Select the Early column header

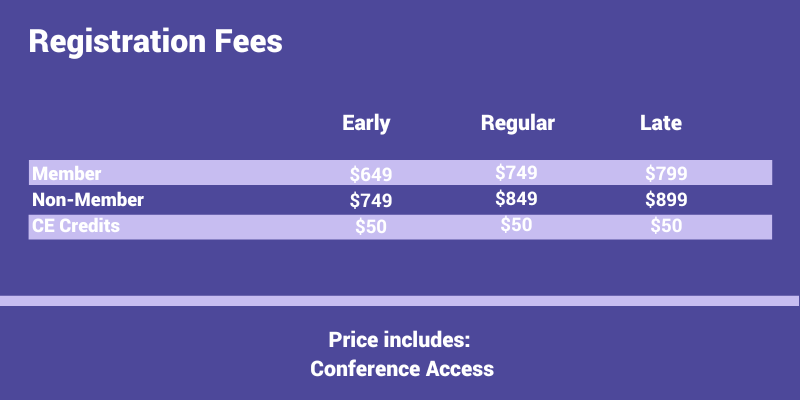coord(366,124)
